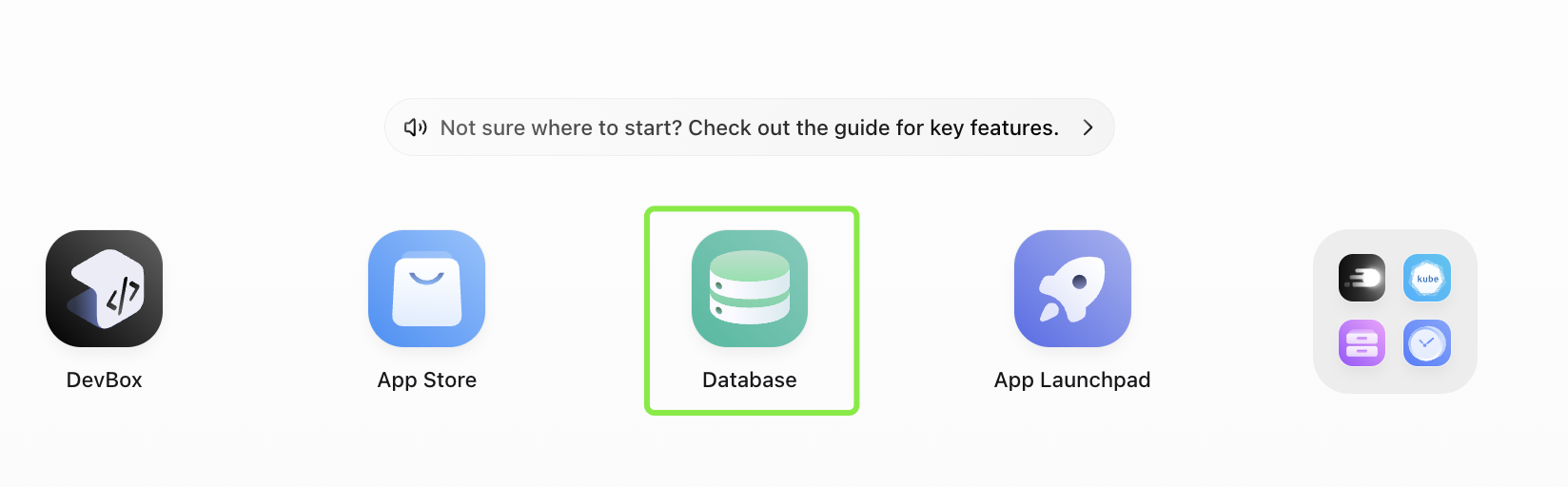Open the blue clock app icon
Screen dimensions: 1568x487
click(x=1427, y=343)
